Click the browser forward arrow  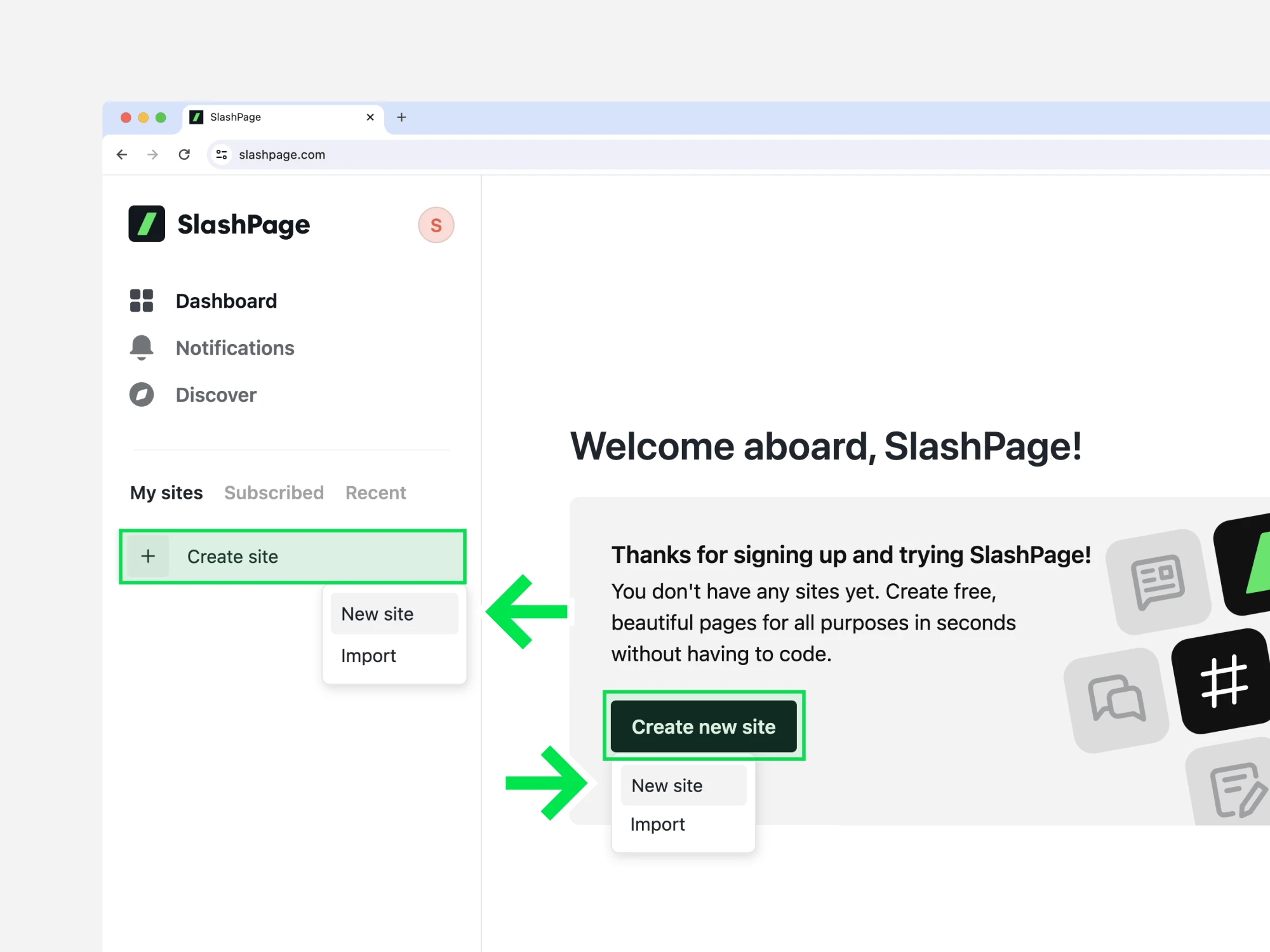[152, 154]
